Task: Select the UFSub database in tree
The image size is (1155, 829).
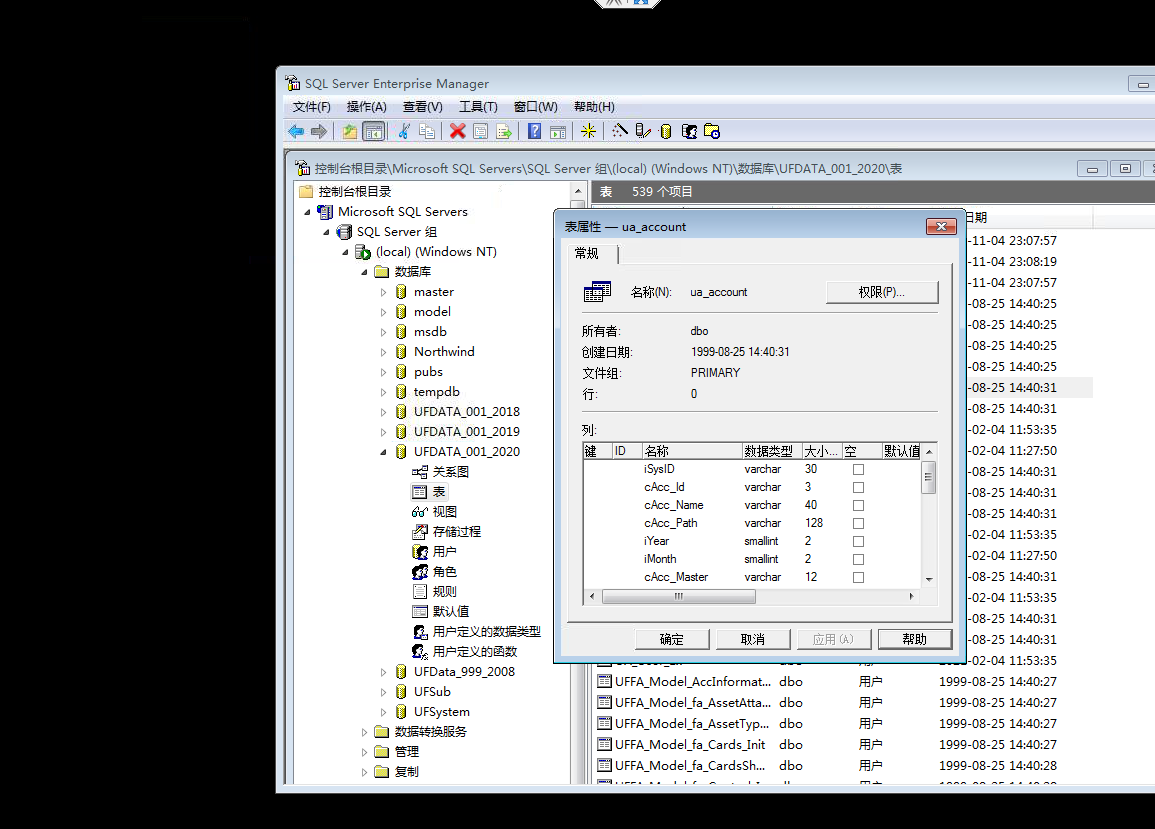Action: coord(432,692)
